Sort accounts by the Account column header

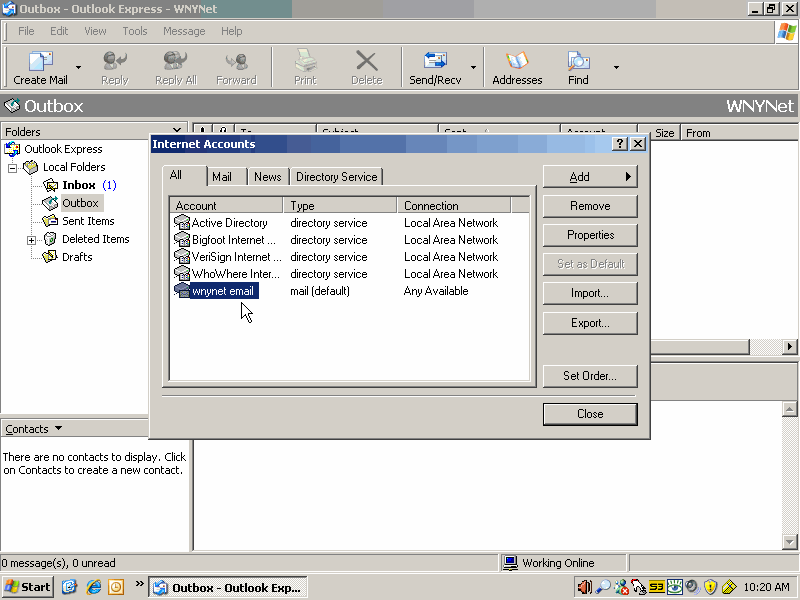pyautogui.click(x=227, y=206)
